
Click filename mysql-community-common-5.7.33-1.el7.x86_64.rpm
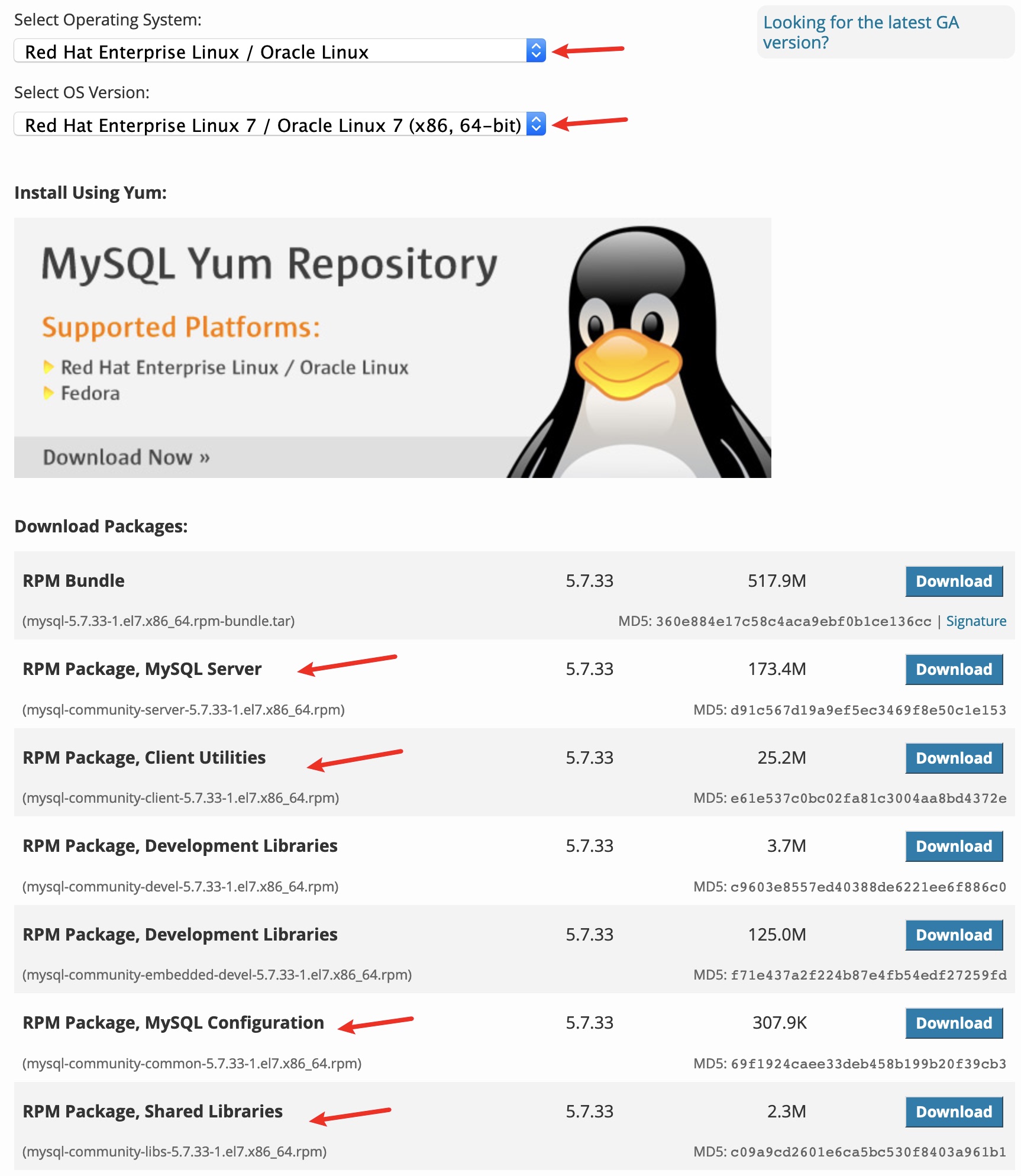pos(192,1064)
